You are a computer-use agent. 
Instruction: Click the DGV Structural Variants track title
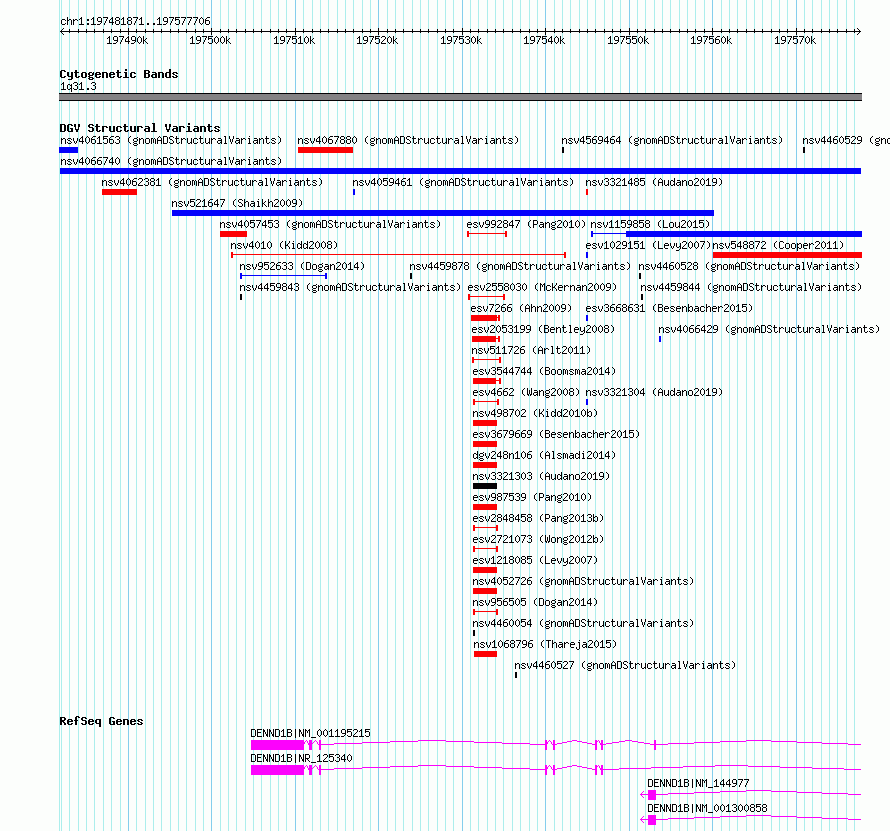pos(140,128)
